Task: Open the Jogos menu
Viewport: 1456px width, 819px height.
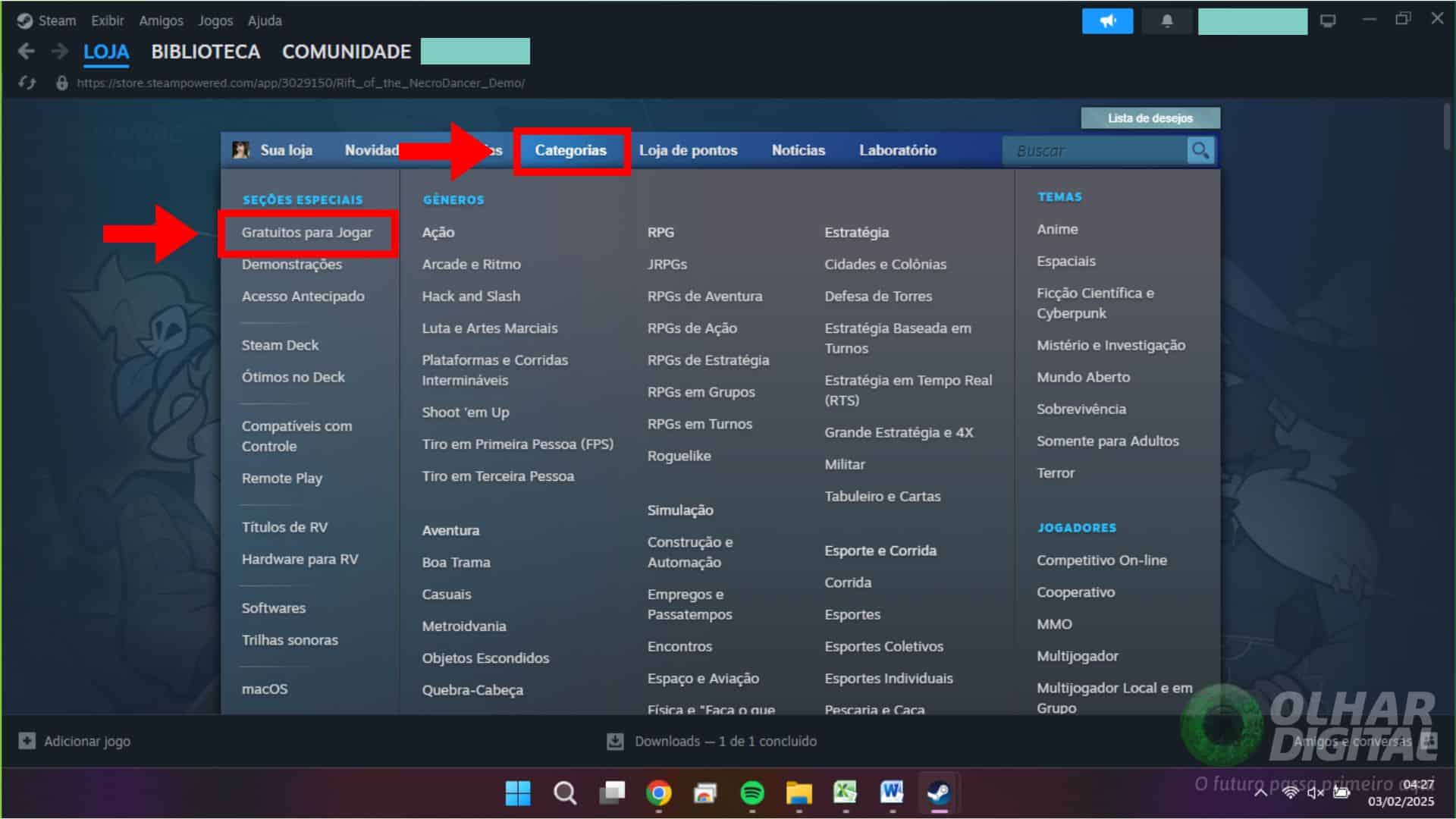Action: tap(215, 20)
